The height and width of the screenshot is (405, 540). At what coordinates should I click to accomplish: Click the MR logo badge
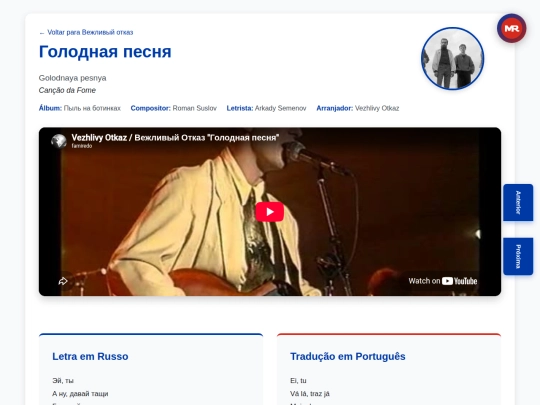511,29
